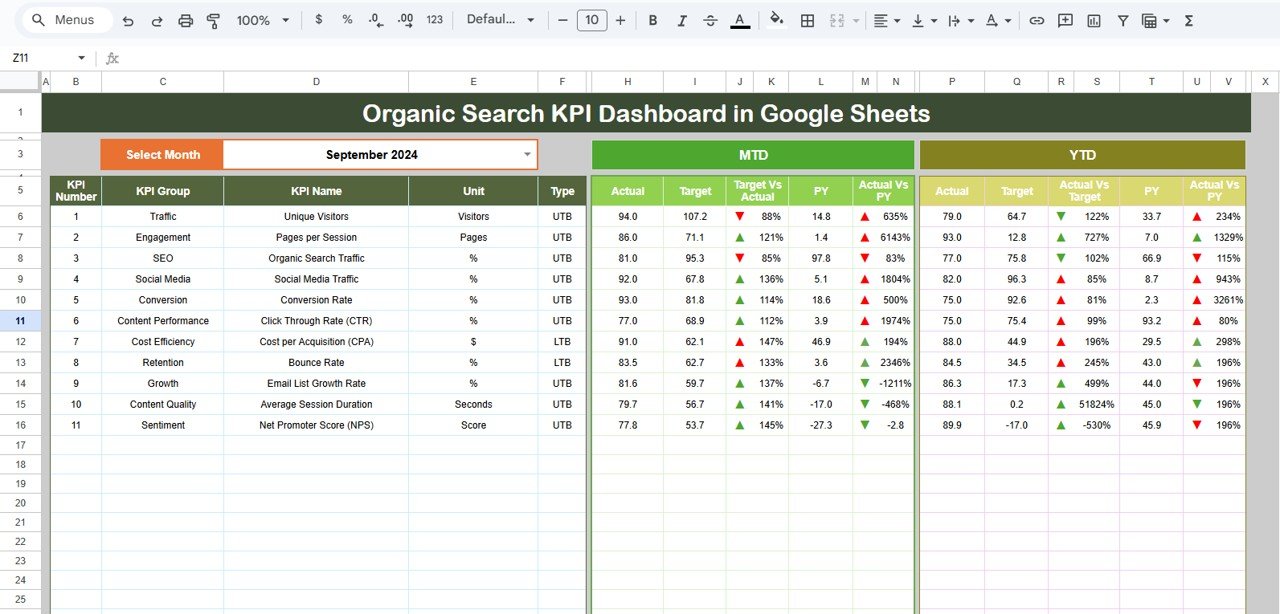Image resolution: width=1280 pixels, height=614 pixels.
Task: Undo the last action
Action: [x=128, y=19]
